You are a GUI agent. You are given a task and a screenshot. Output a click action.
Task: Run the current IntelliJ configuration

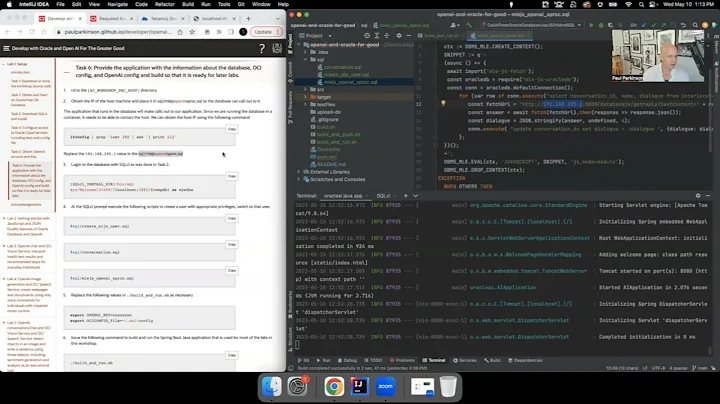tap(591, 25)
